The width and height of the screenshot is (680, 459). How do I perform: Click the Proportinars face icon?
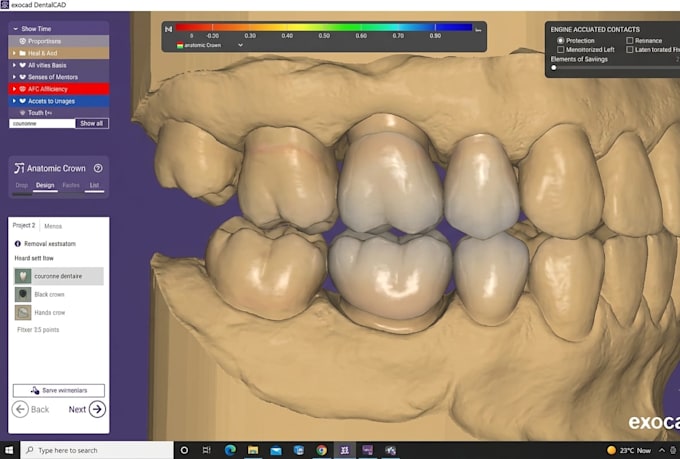23,41
